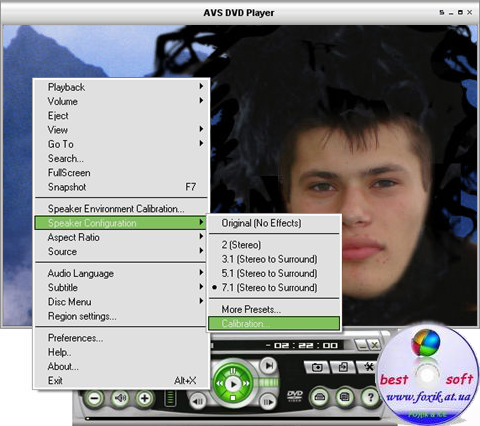
Task: Click the S icon in the title bar
Action: (442, 12)
